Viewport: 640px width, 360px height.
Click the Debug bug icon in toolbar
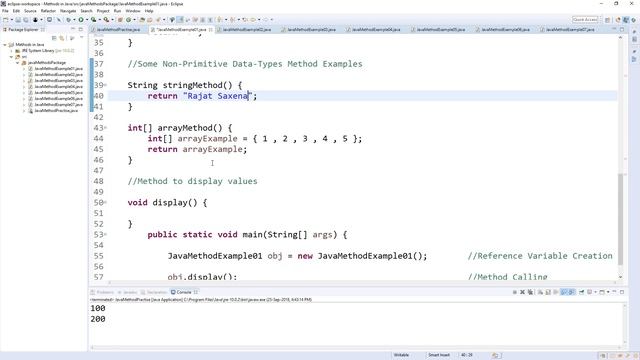coord(69,20)
